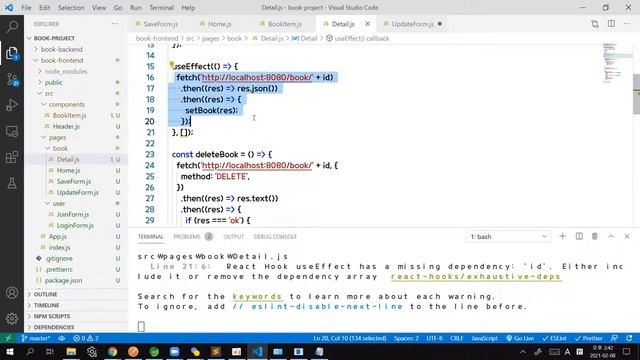
Task: Open the Testing flask icon
Action: 12,183
